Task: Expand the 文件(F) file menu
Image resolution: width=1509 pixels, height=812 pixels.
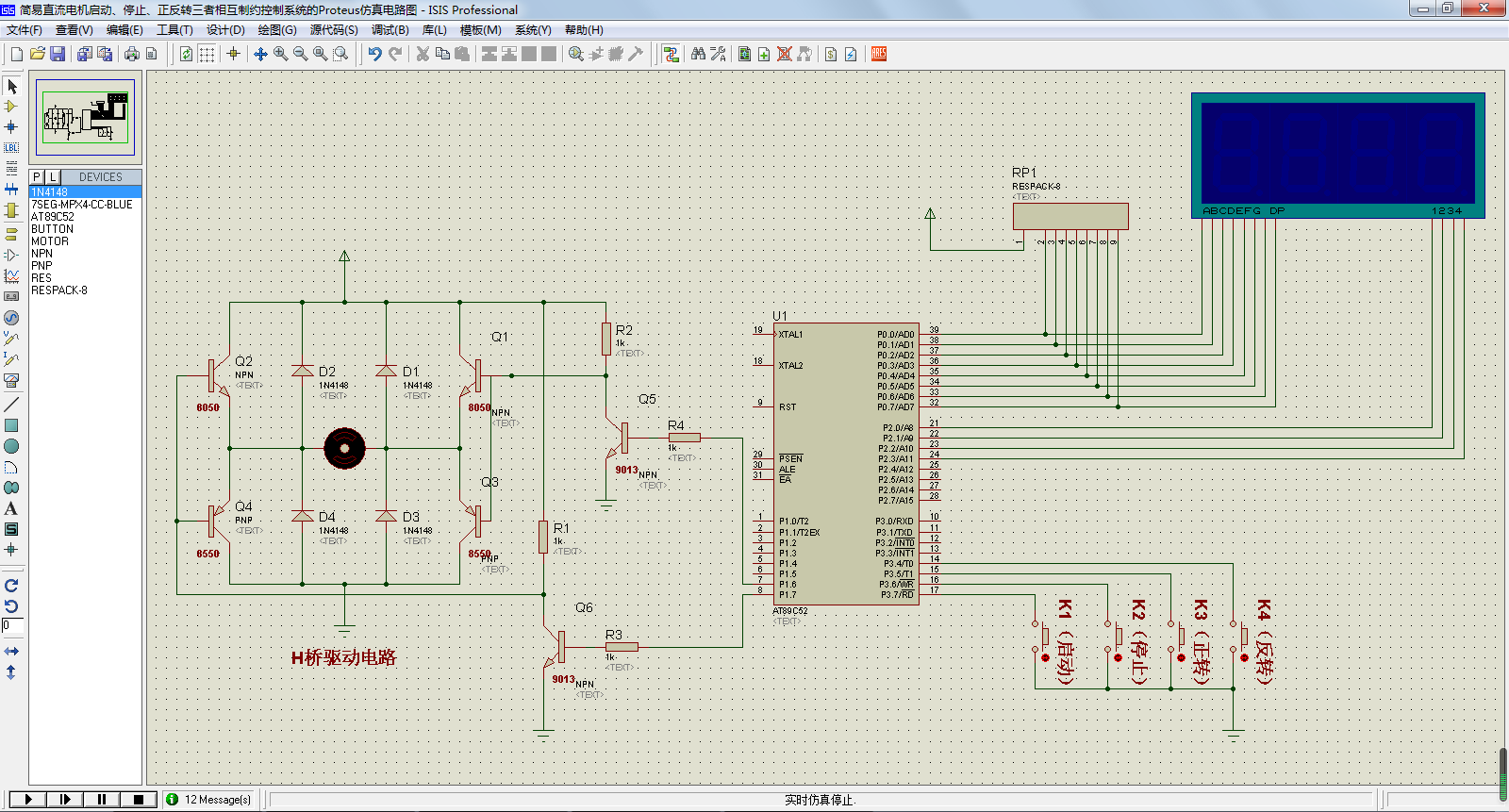Action: (25, 30)
